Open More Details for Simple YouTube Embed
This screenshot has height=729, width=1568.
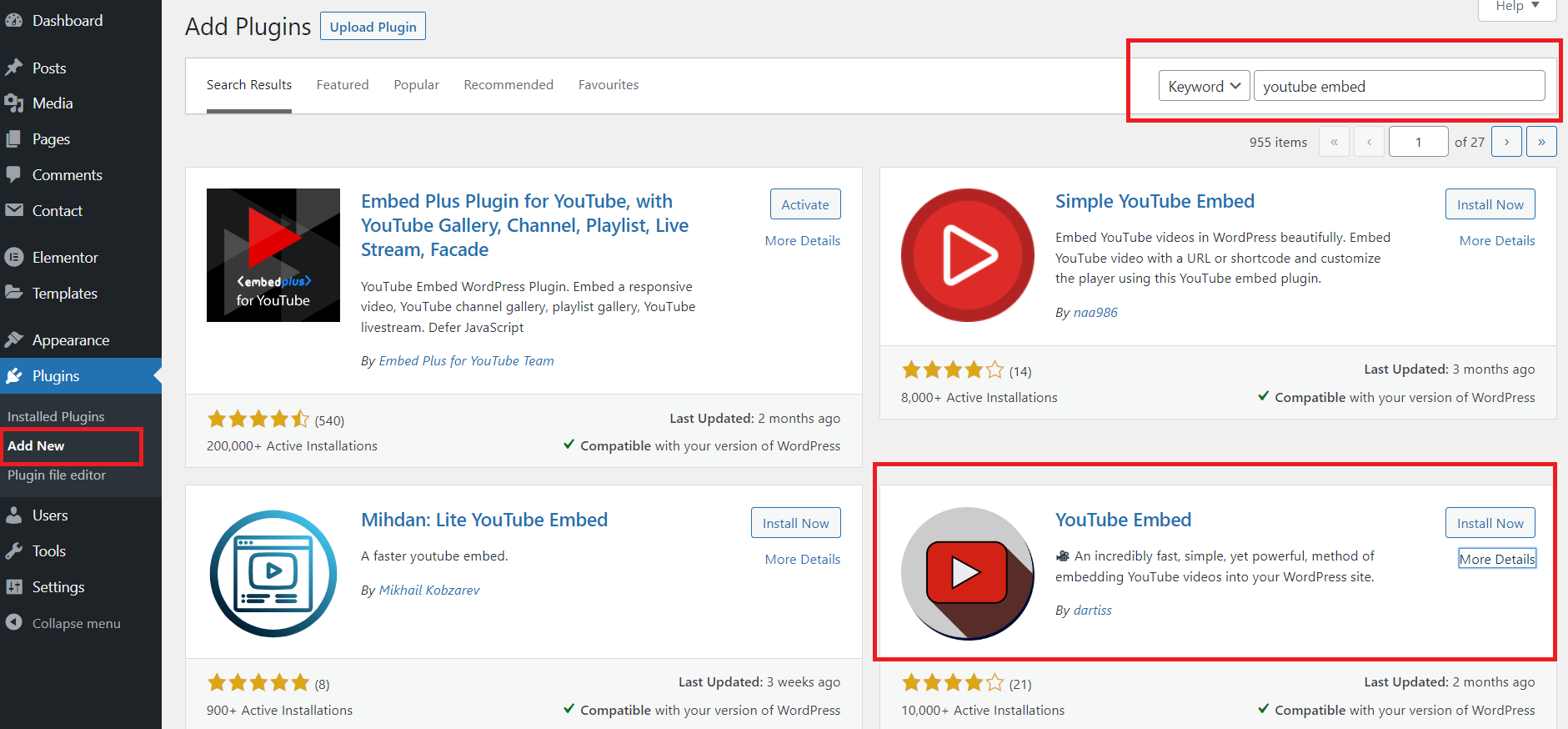coord(1497,241)
